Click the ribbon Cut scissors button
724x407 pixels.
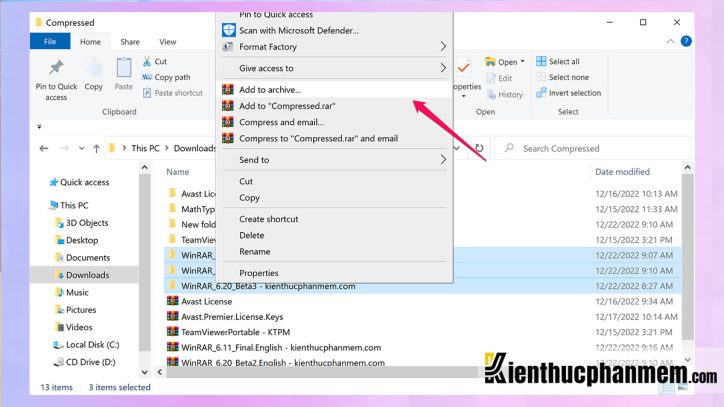155,61
